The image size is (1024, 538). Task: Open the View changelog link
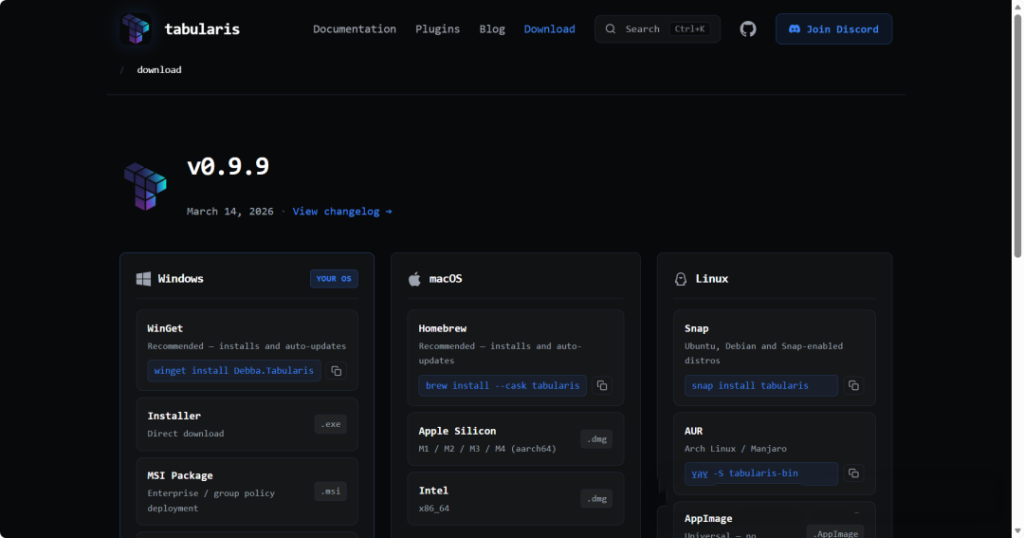pos(342,212)
